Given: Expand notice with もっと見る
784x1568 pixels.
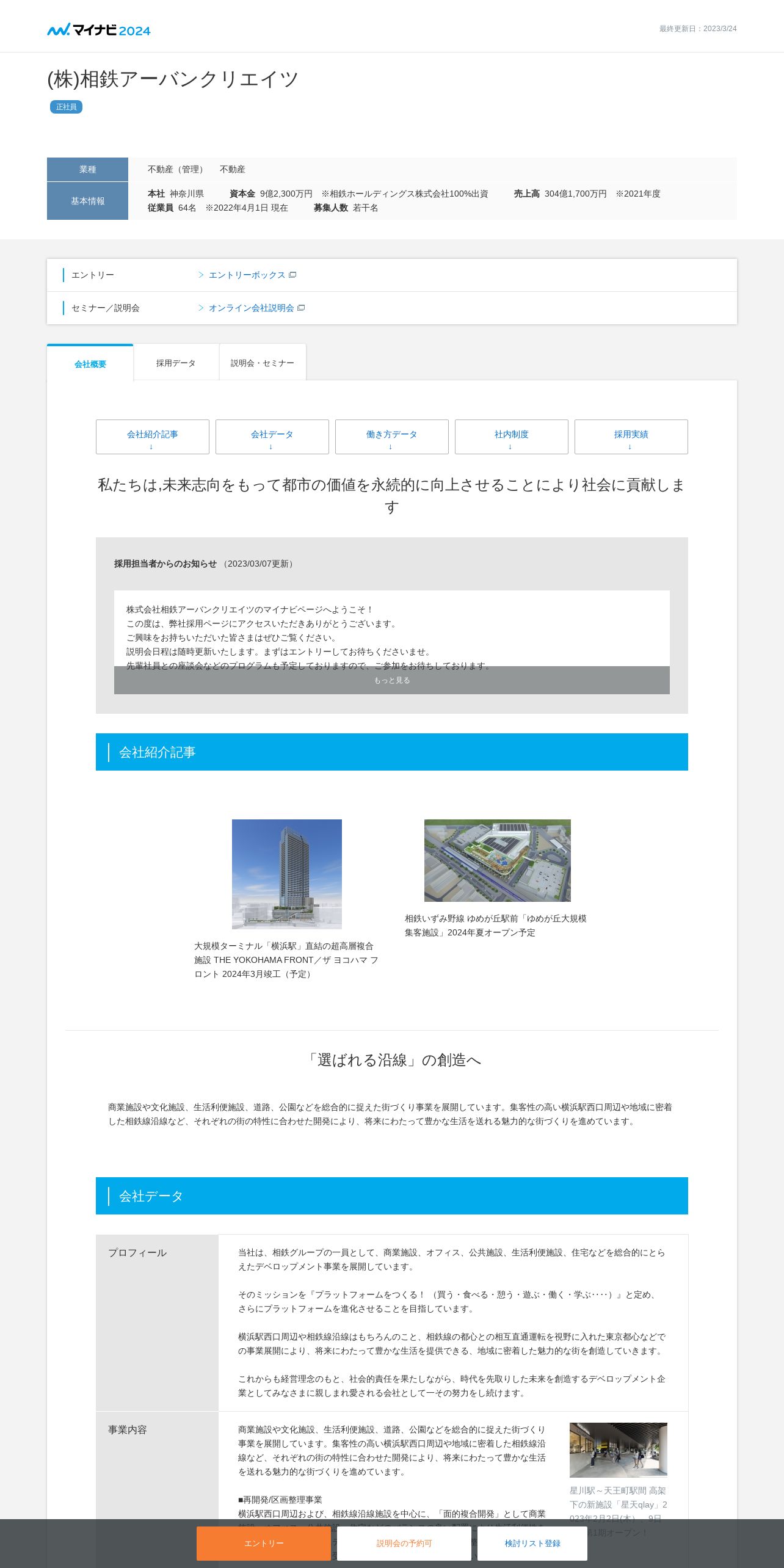Looking at the screenshot, I should pos(392,680).
